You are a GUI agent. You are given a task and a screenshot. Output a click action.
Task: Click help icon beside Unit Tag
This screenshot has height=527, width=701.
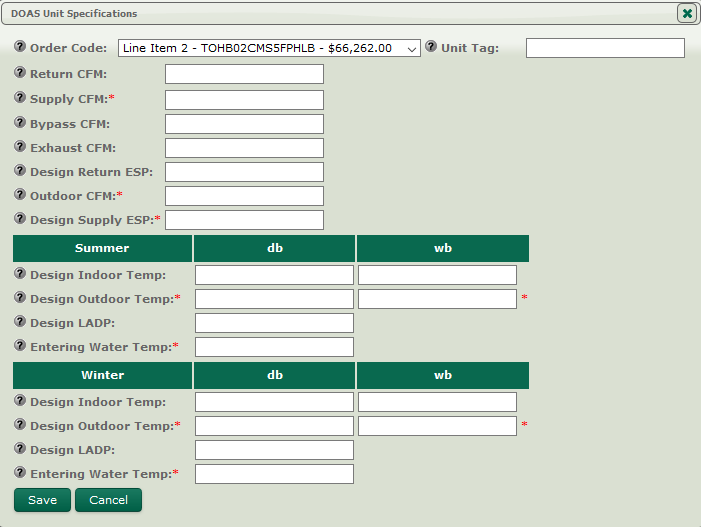tap(432, 48)
